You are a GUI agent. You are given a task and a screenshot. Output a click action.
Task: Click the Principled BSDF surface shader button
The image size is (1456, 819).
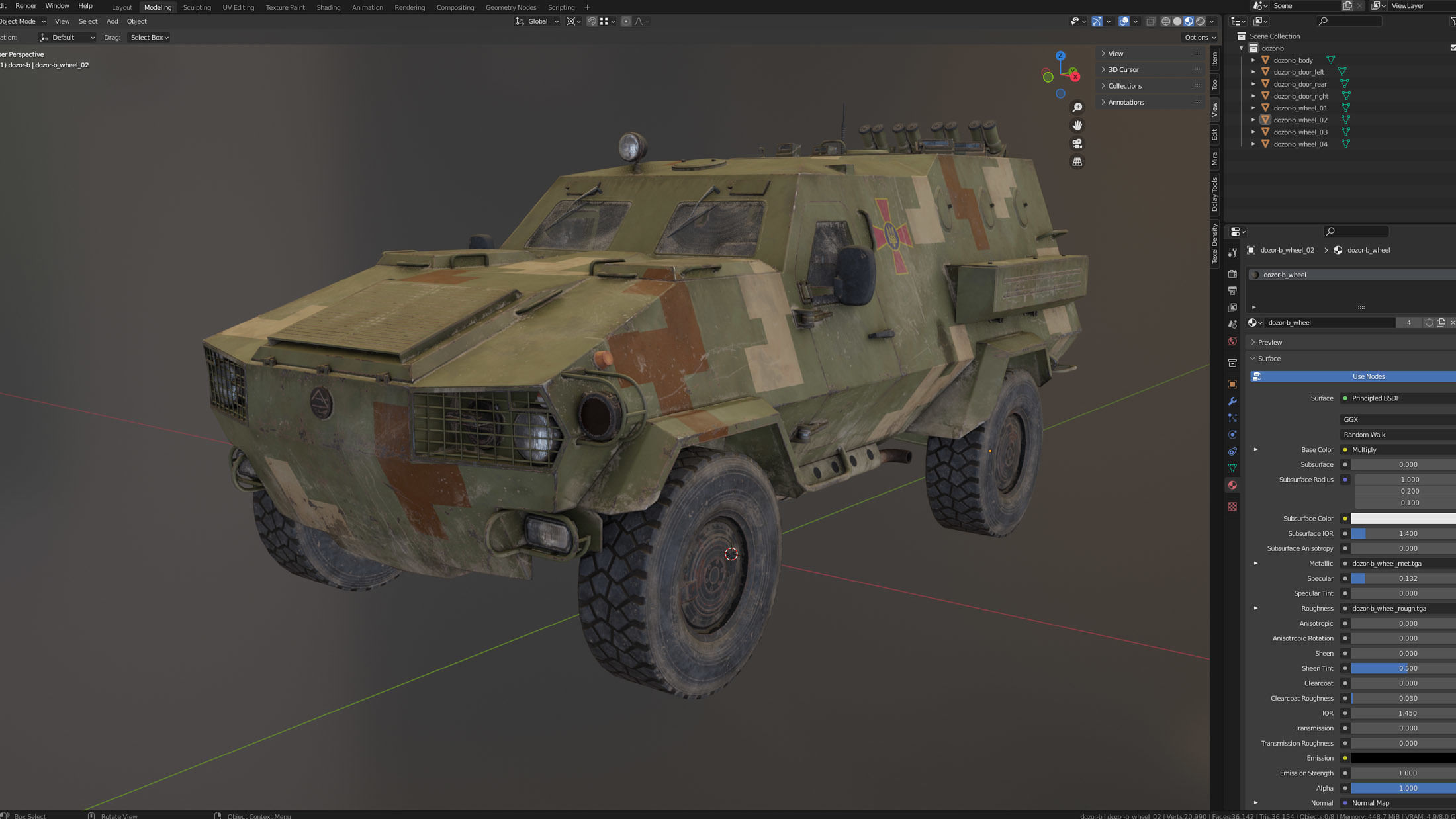coord(1398,398)
